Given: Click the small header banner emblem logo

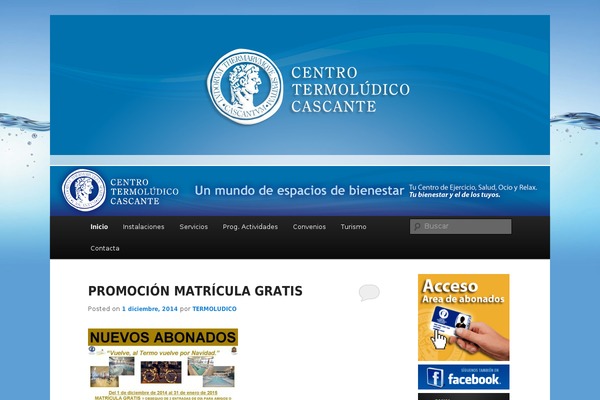Looking at the screenshot, I should pyautogui.click(x=84, y=190).
